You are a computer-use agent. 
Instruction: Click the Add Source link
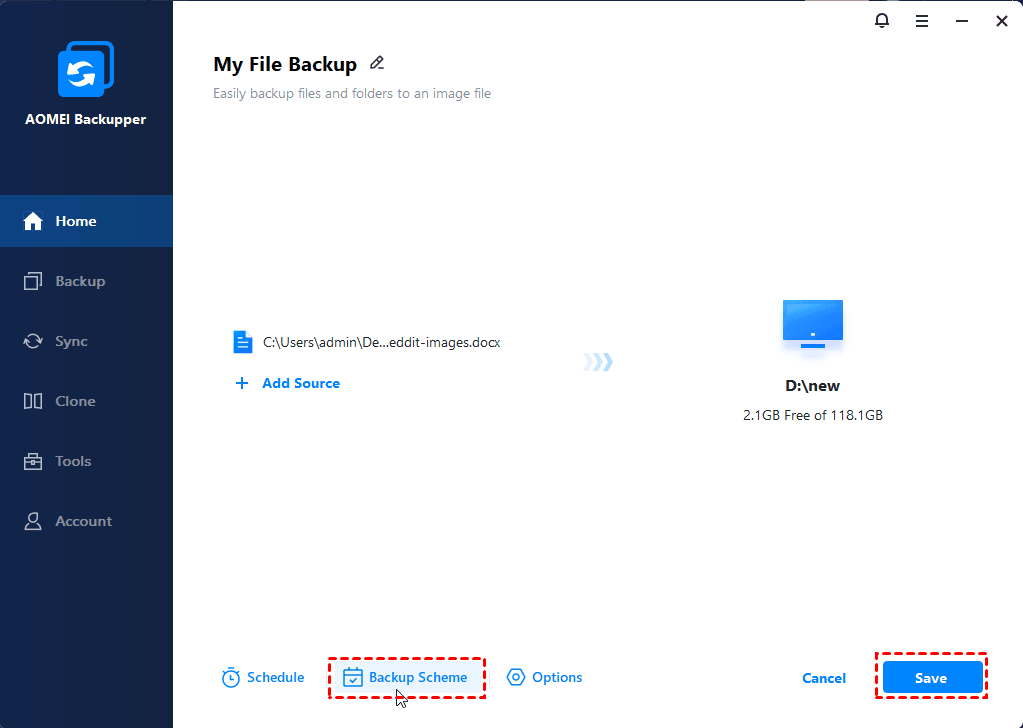(301, 383)
